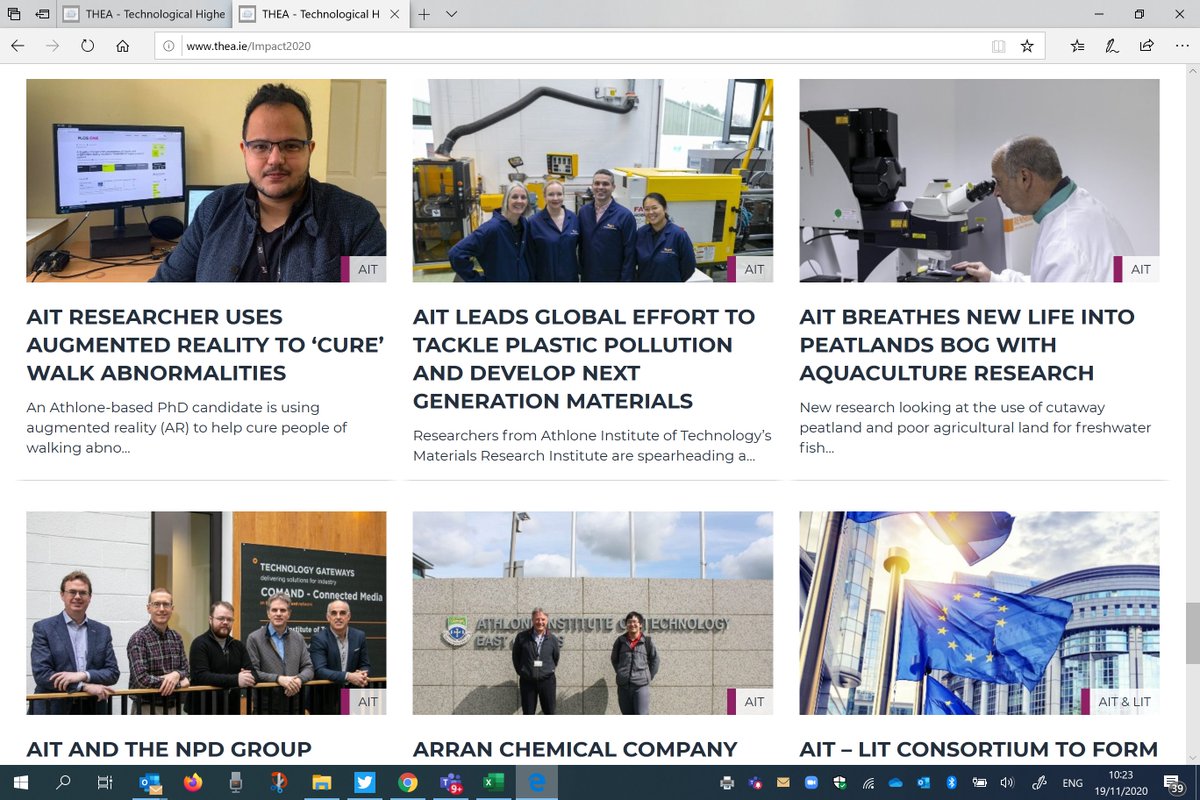Viewport: 1200px width, 800px height.
Task: Open the Add notes pen tool
Action: click(x=1112, y=45)
